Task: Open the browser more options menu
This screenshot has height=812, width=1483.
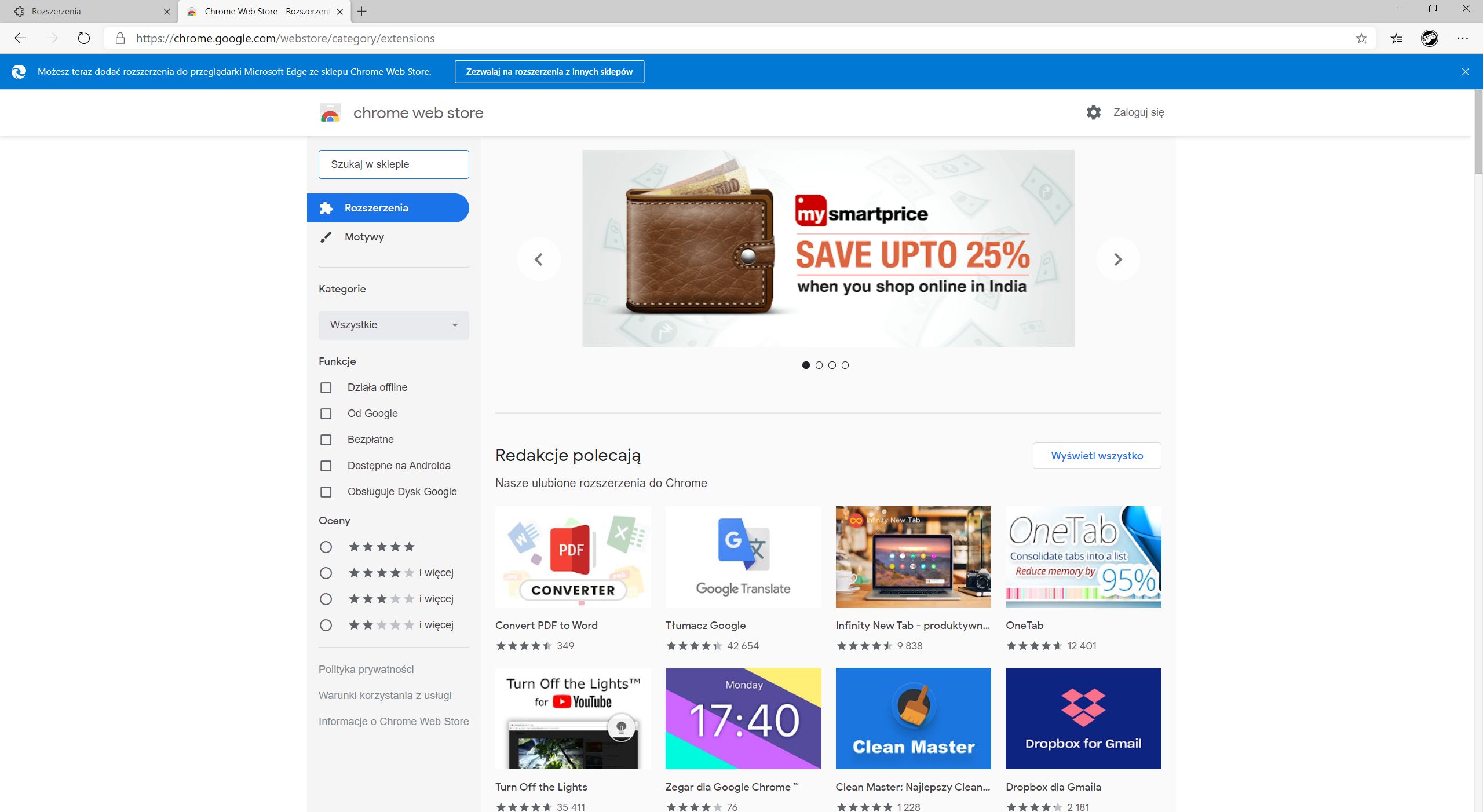Action: (1464, 38)
